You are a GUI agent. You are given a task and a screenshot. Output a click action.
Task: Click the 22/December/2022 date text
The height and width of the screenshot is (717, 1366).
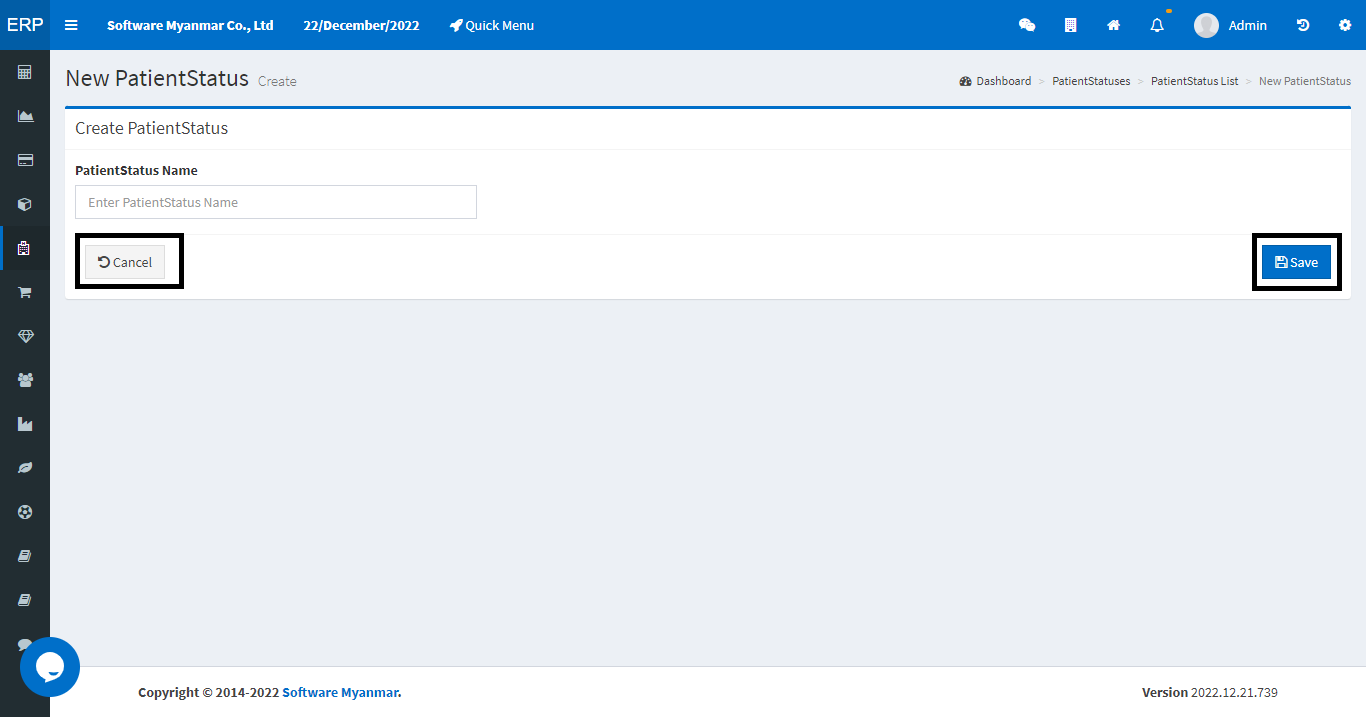pyautogui.click(x=361, y=25)
